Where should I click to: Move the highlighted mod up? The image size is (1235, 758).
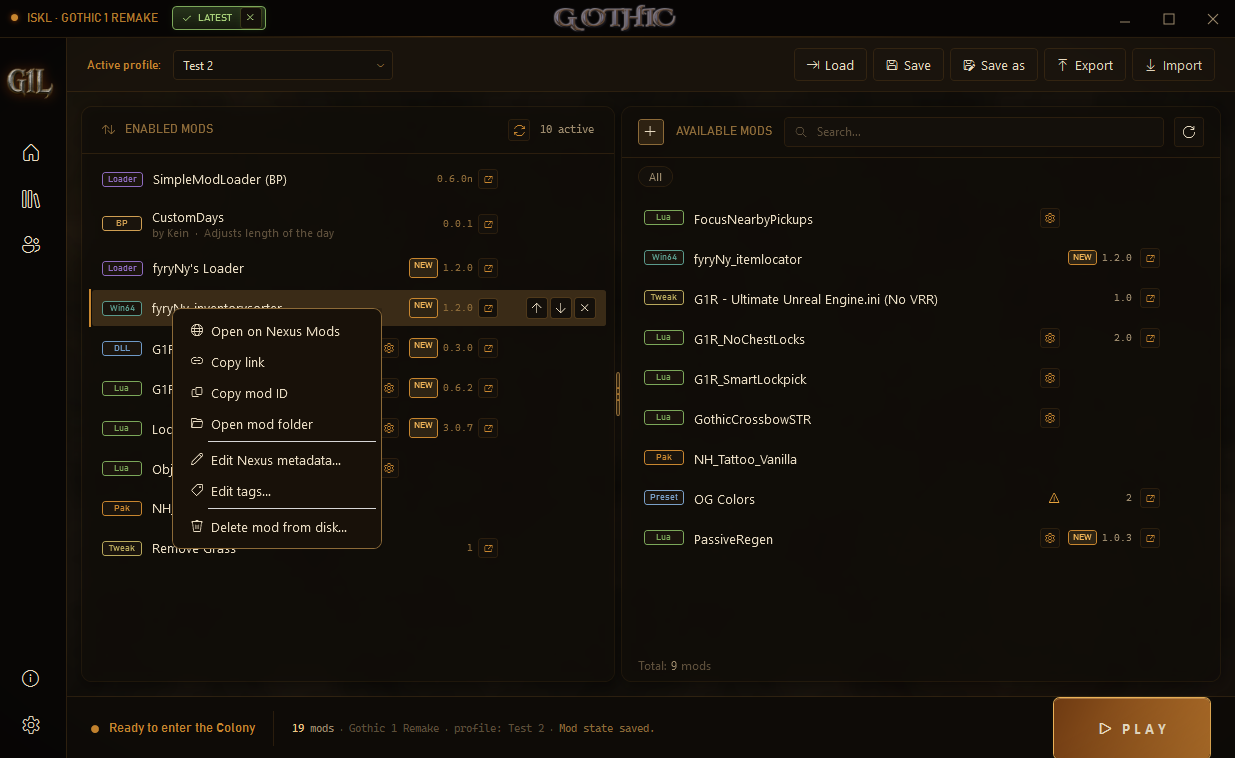[x=537, y=308]
